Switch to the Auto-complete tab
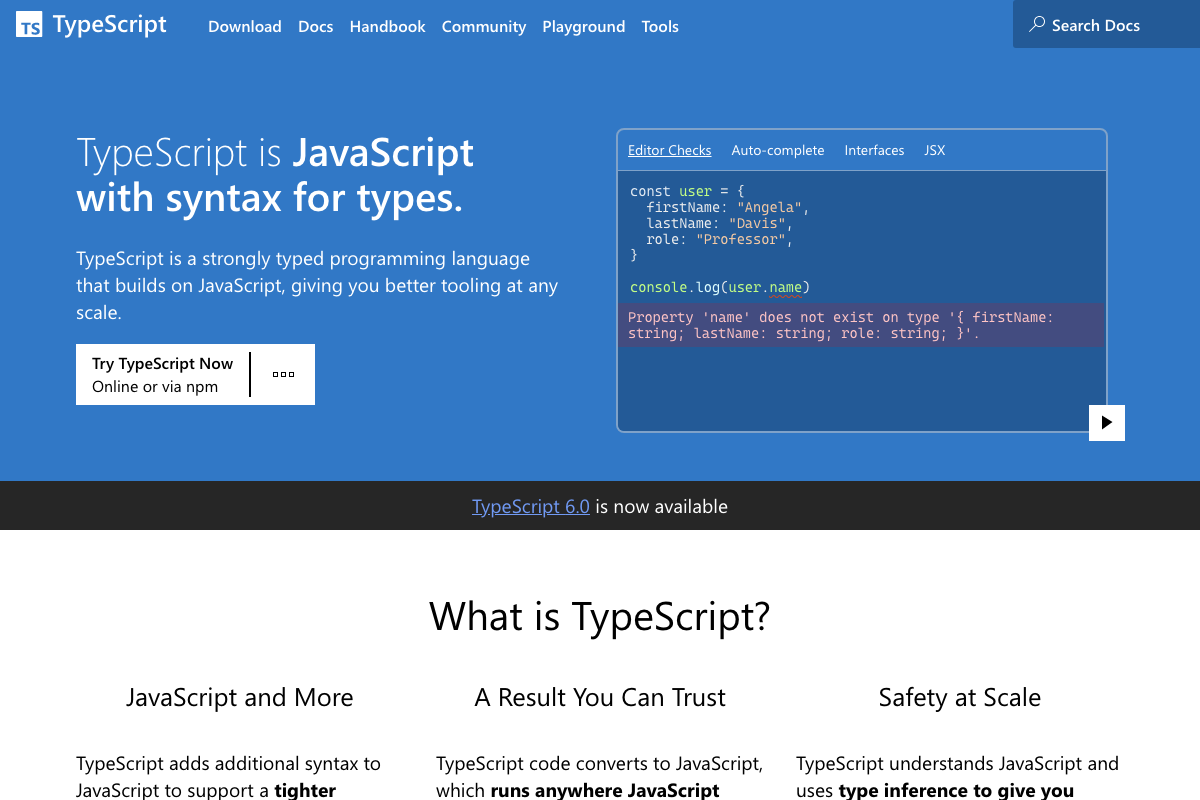1200x800 pixels. tap(778, 150)
